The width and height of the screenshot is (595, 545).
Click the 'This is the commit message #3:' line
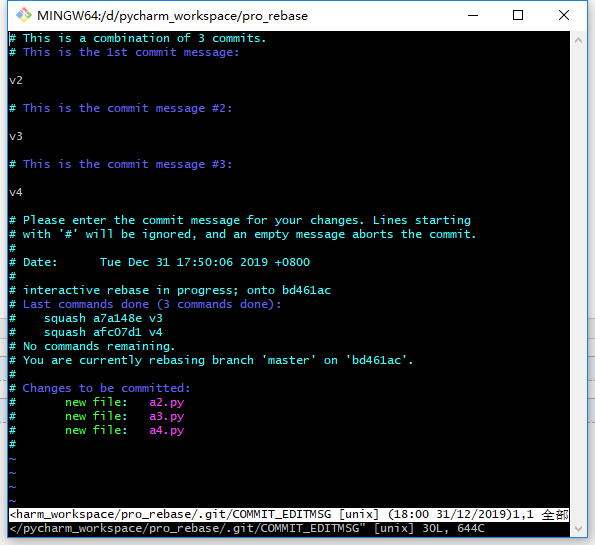point(121,164)
